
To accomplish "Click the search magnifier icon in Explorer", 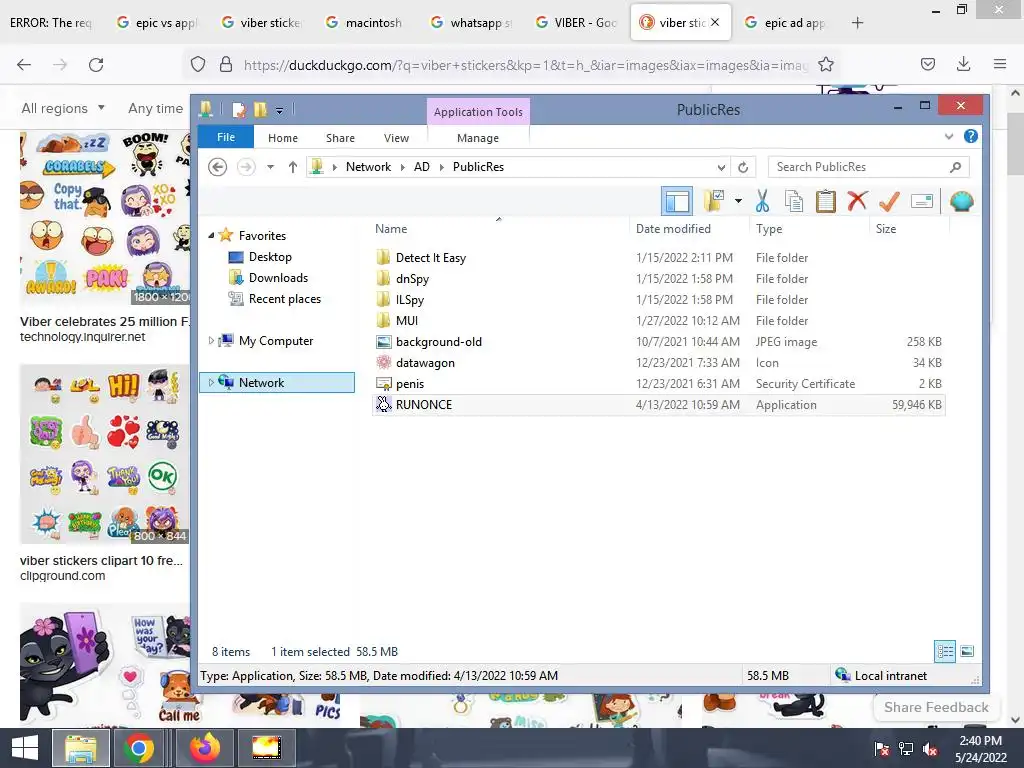I will pos(955,167).
